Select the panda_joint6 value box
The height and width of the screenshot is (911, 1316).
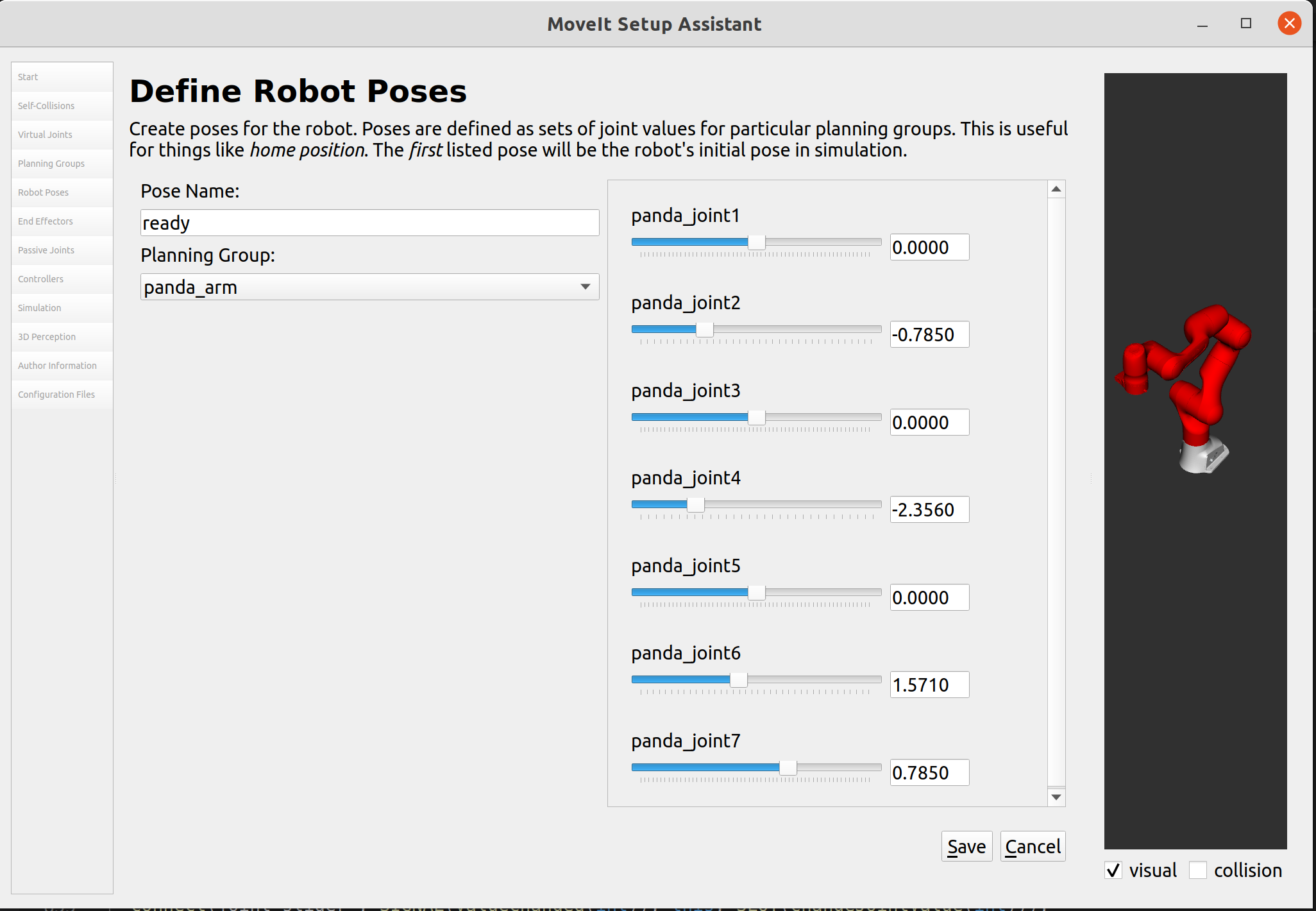(x=929, y=685)
